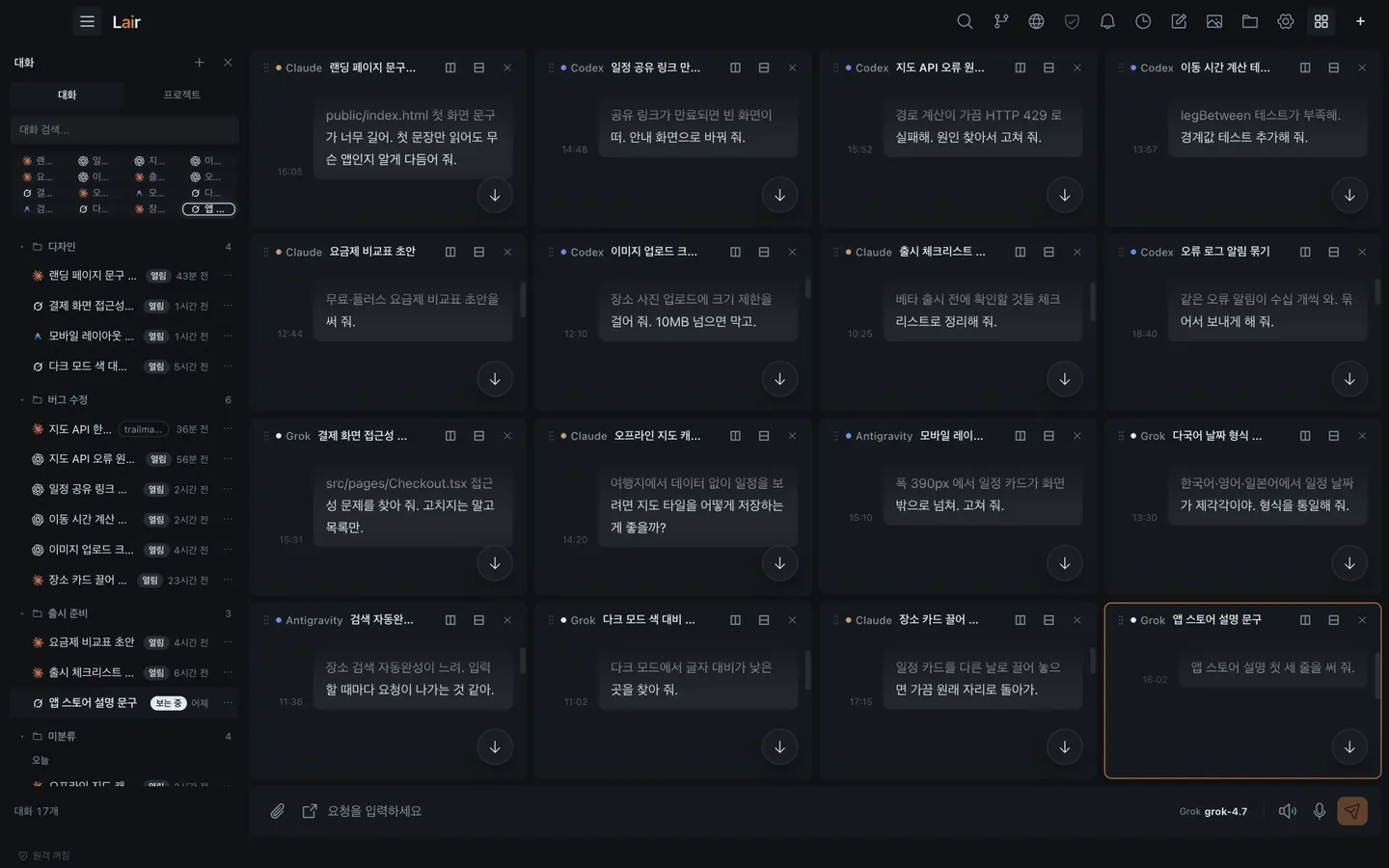1389x868 pixels.
Task: Close the 다국어 날짜 형식 card
Action: point(1362,436)
